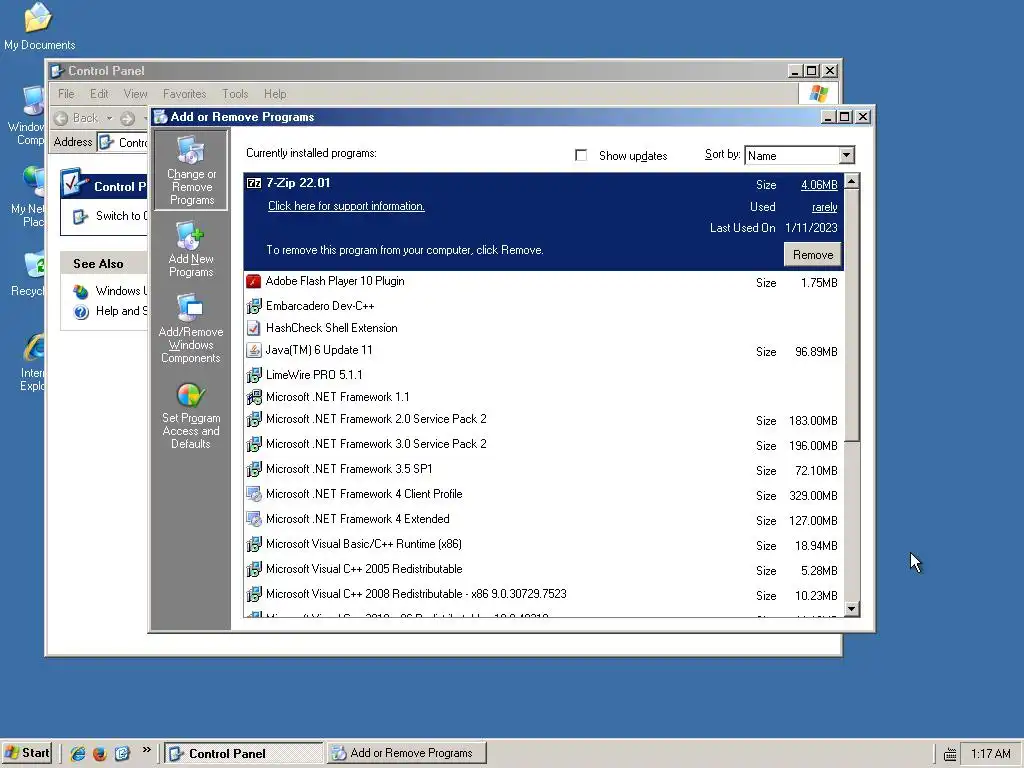Click the third Quick Launch icon
This screenshot has height=768, width=1024.
coord(121,753)
